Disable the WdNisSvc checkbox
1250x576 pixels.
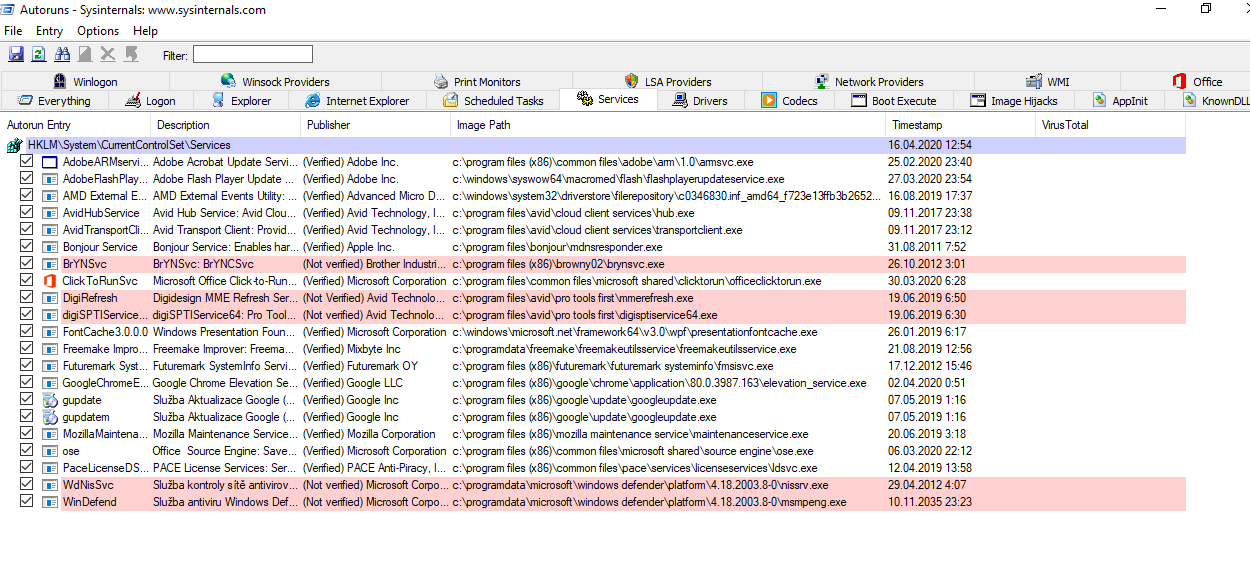click(x=27, y=485)
